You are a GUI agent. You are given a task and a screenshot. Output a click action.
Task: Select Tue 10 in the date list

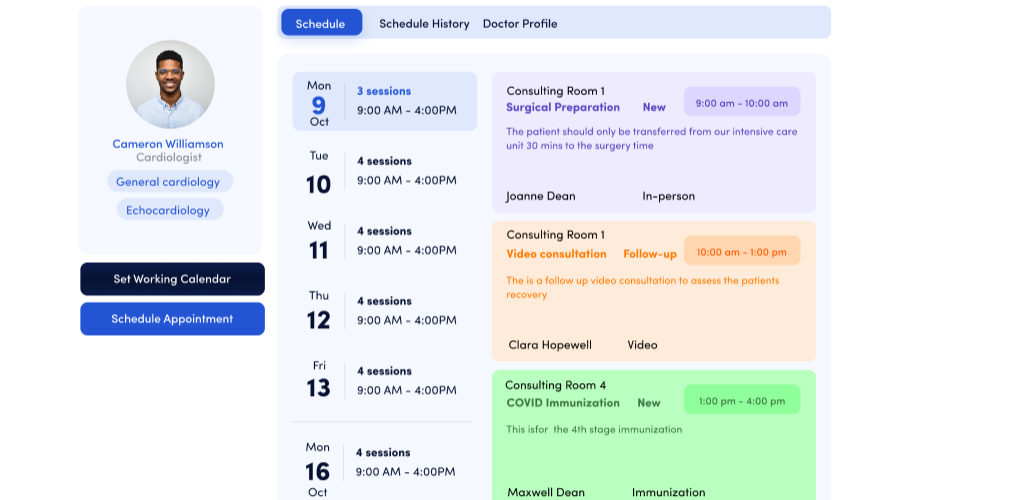pyautogui.click(x=385, y=173)
